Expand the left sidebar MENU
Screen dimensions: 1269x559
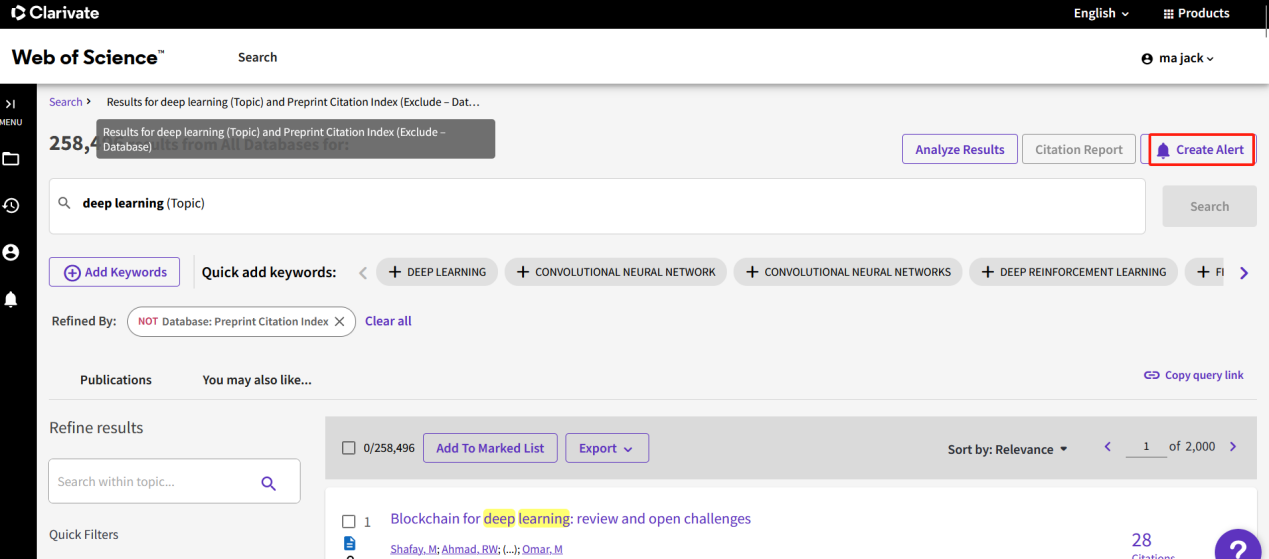(x=11, y=111)
